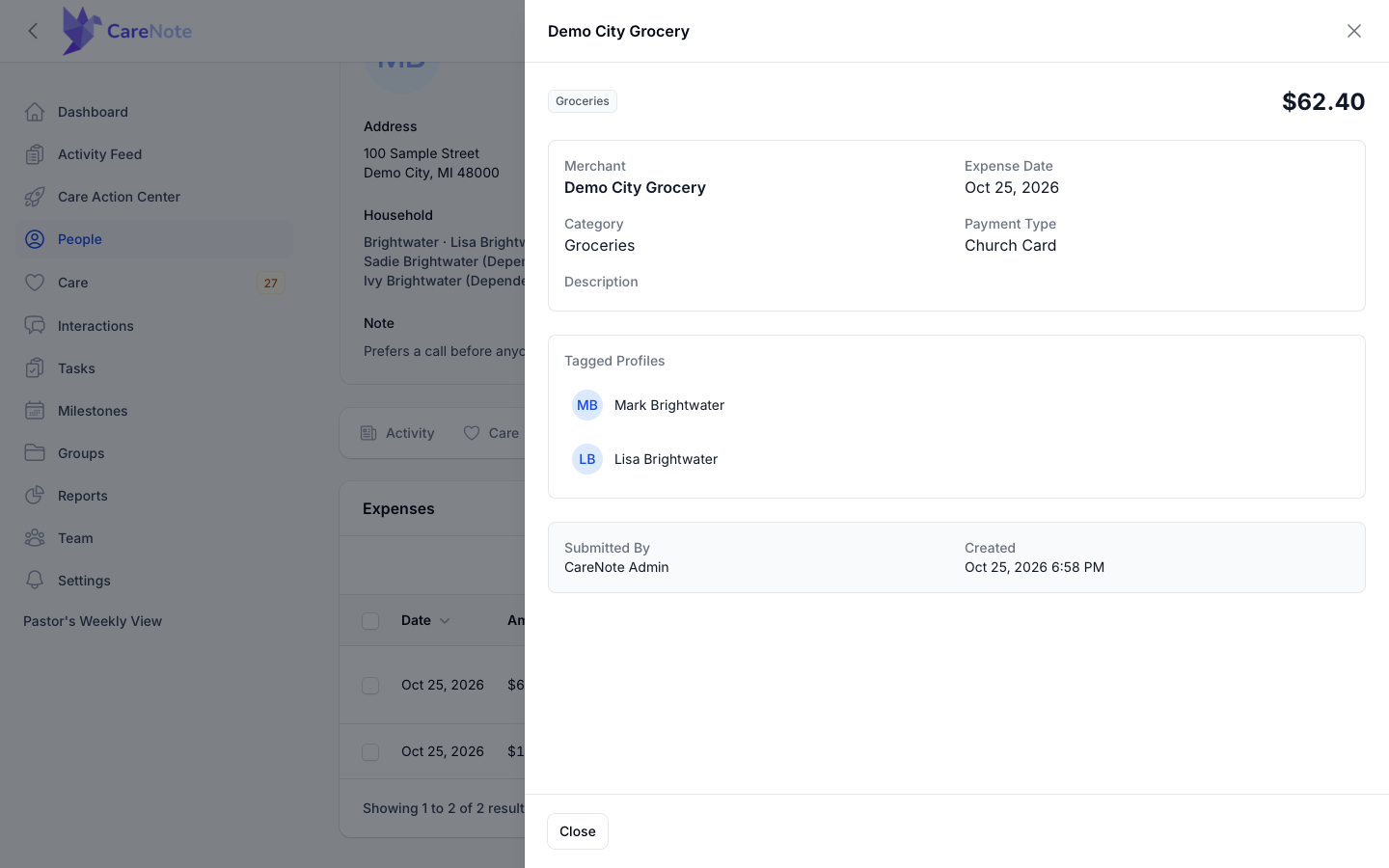Click the $62.40 expense amount
The height and width of the screenshot is (868, 1389).
pyautogui.click(x=1323, y=101)
